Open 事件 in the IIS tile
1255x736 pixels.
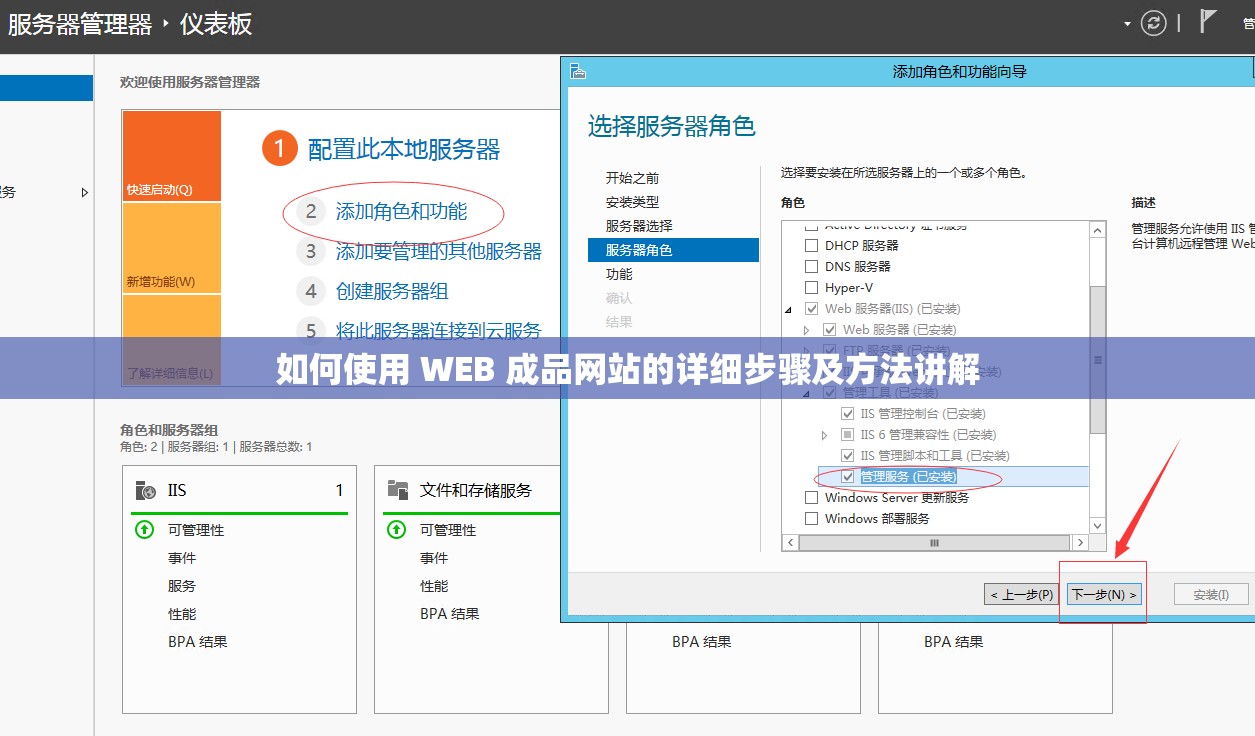click(x=182, y=558)
